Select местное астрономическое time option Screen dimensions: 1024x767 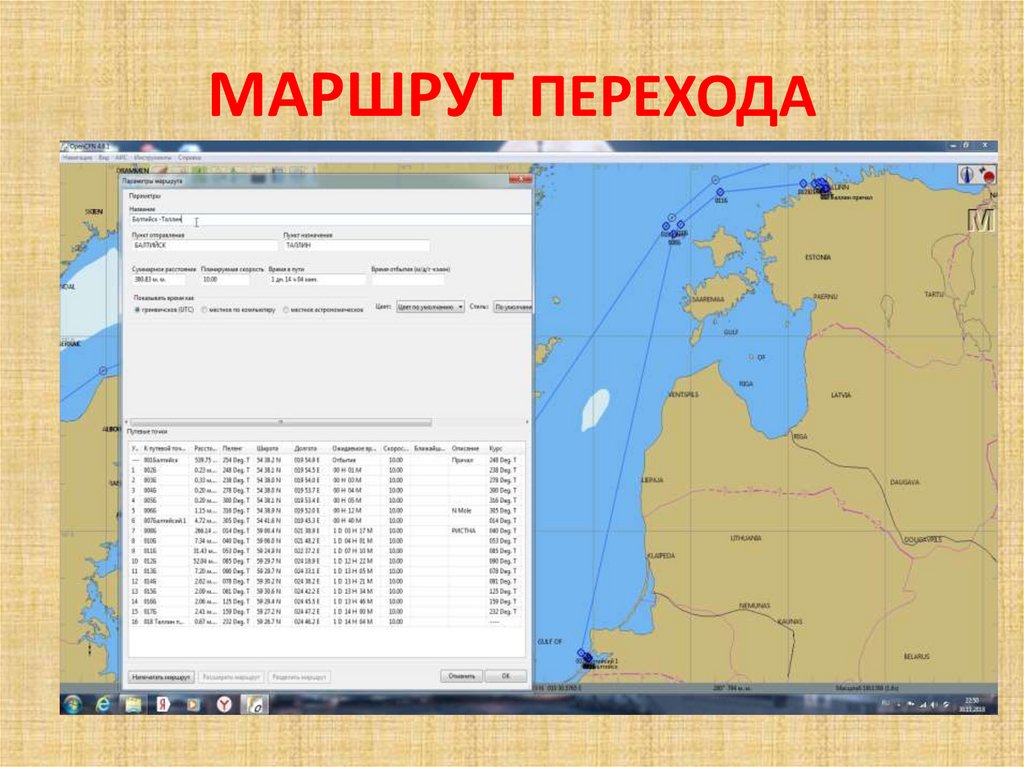click(323, 310)
